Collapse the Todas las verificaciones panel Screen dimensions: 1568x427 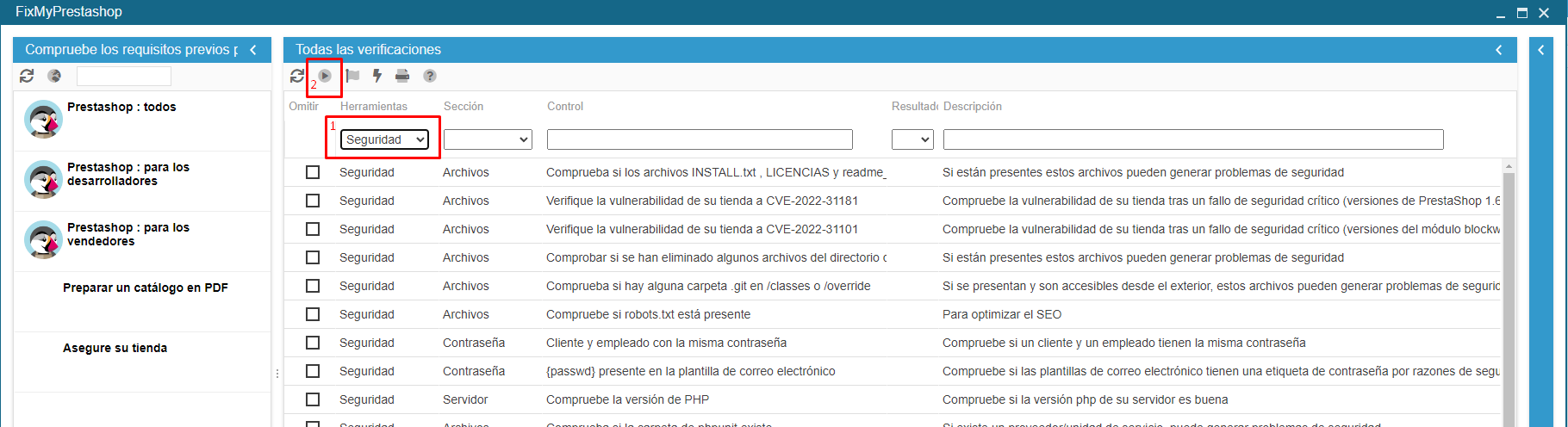(1499, 50)
